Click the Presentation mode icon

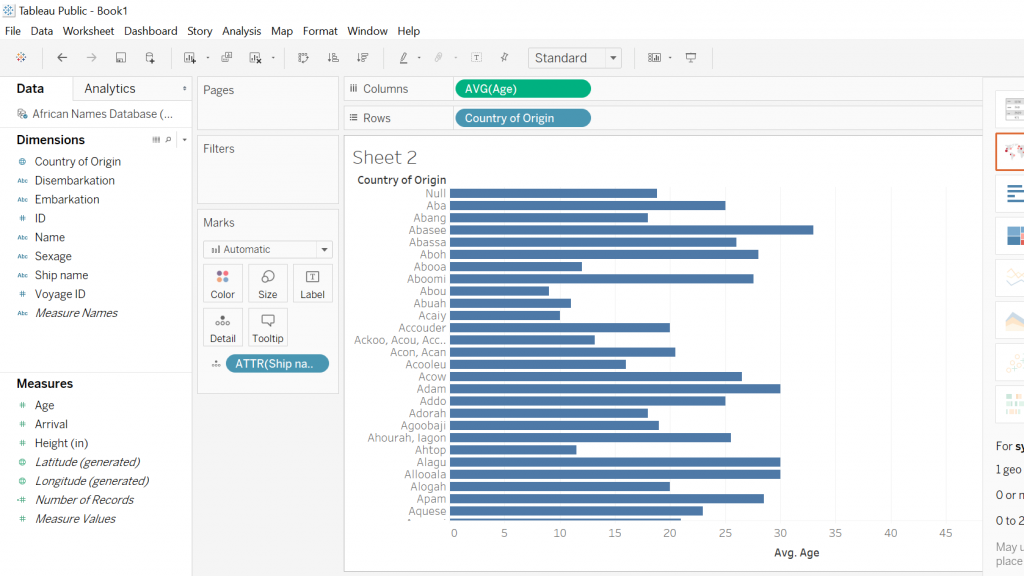coord(690,58)
